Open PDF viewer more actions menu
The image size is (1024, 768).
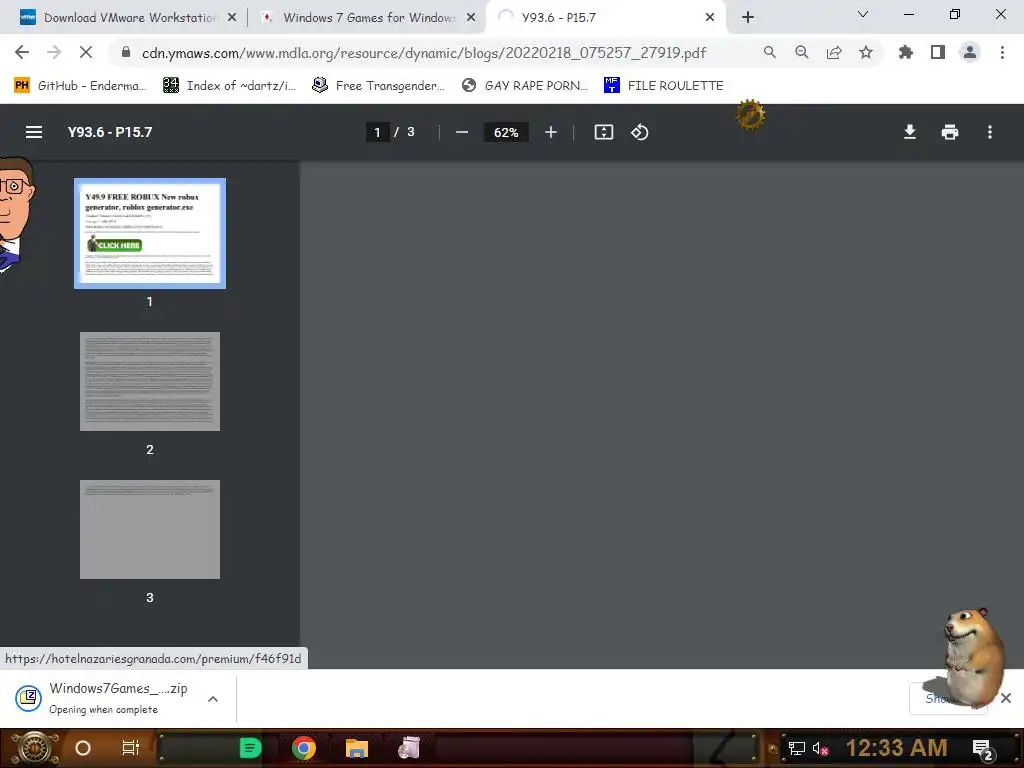pos(990,132)
